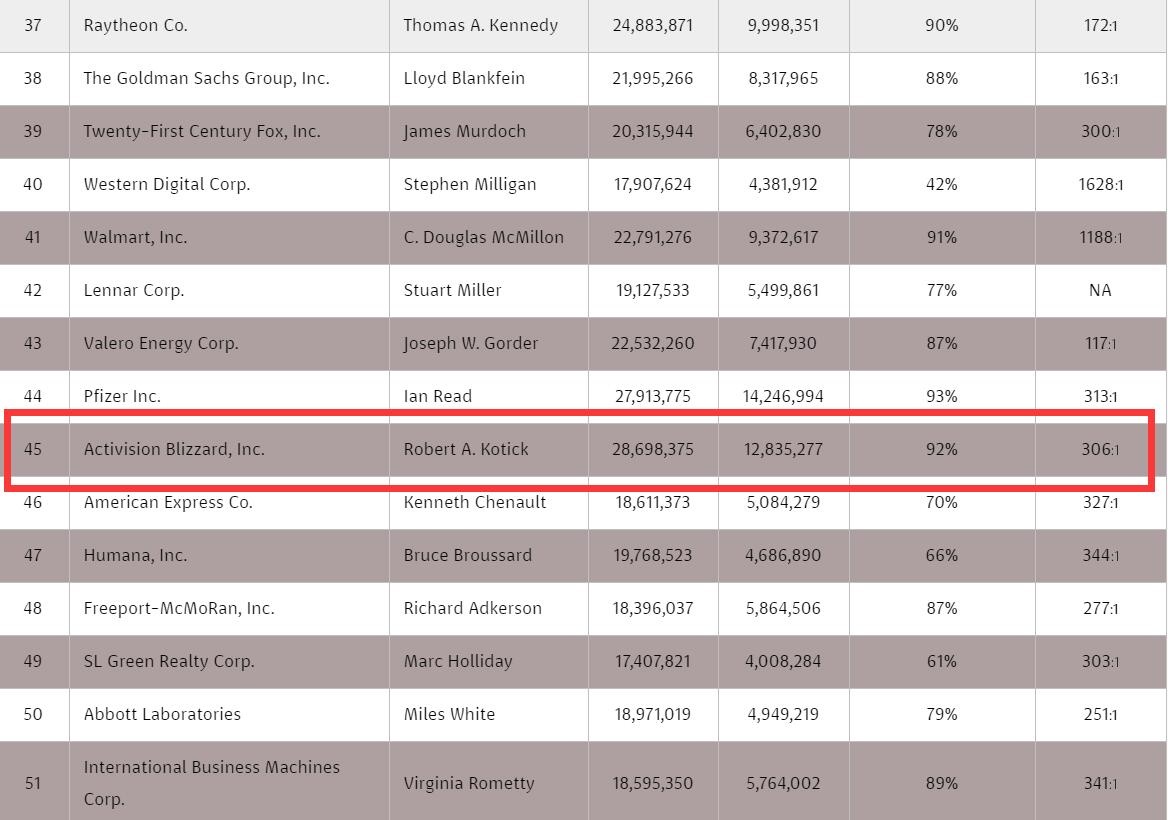Click Twenty-First Century Fox, Inc. name
The width and height of the screenshot is (1168, 820).
point(202,131)
